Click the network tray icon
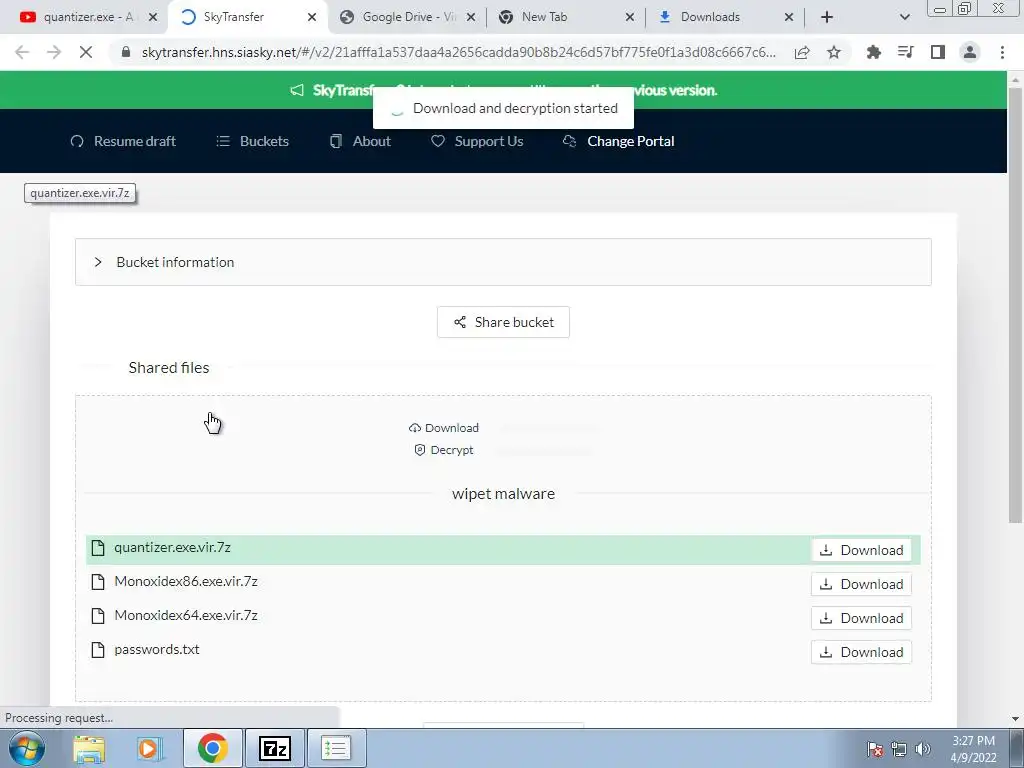Screen dimensions: 1024x768 coord(899,749)
